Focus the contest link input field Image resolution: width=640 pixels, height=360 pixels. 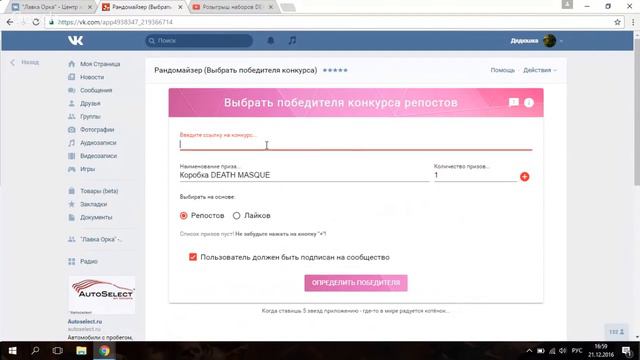[356, 144]
